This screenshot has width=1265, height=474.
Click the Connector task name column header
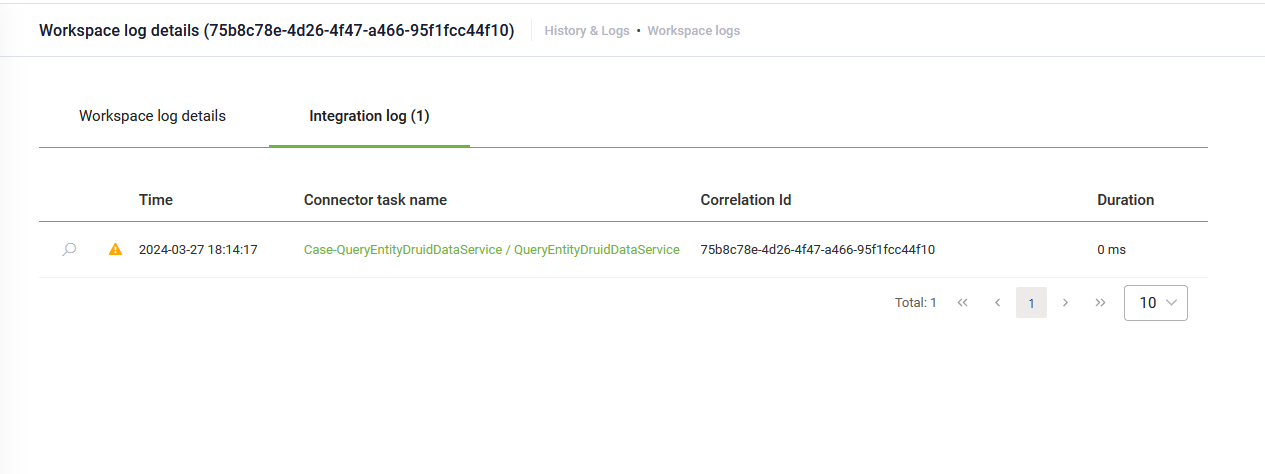click(x=375, y=200)
